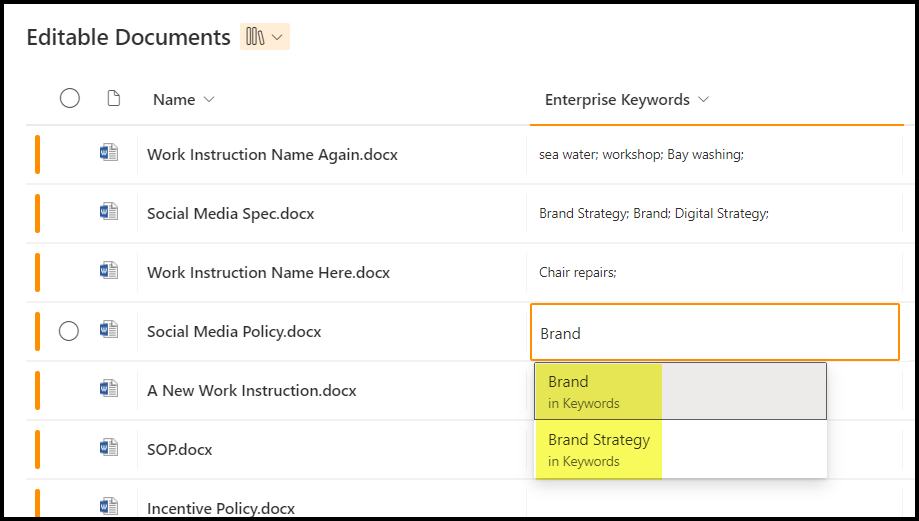The width and height of the screenshot is (919, 521).
Task: Click Word icon beside SOP.docx
Action: pos(109,448)
